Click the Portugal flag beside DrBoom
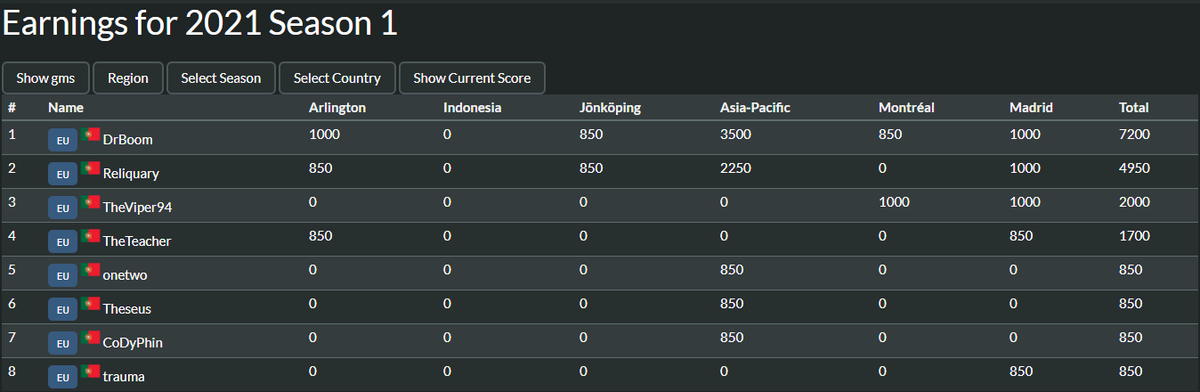Screen dimensions: 1200x392 pyautogui.click(x=91, y=133)
